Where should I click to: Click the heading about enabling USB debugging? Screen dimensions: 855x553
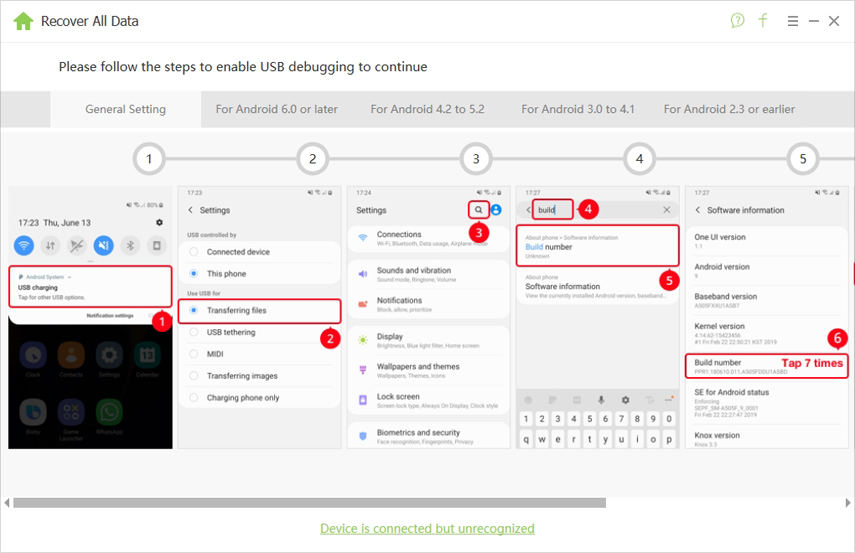click(x=243, y=67)
